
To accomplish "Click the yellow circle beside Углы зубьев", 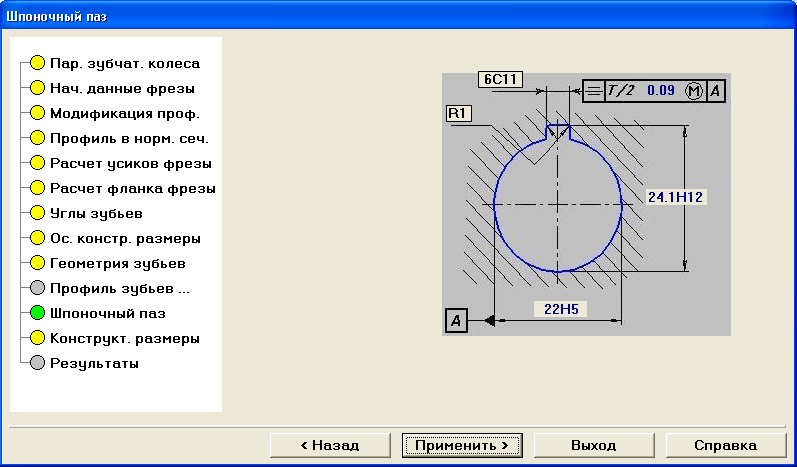I will pyautogui.click(x=37, y=213).
